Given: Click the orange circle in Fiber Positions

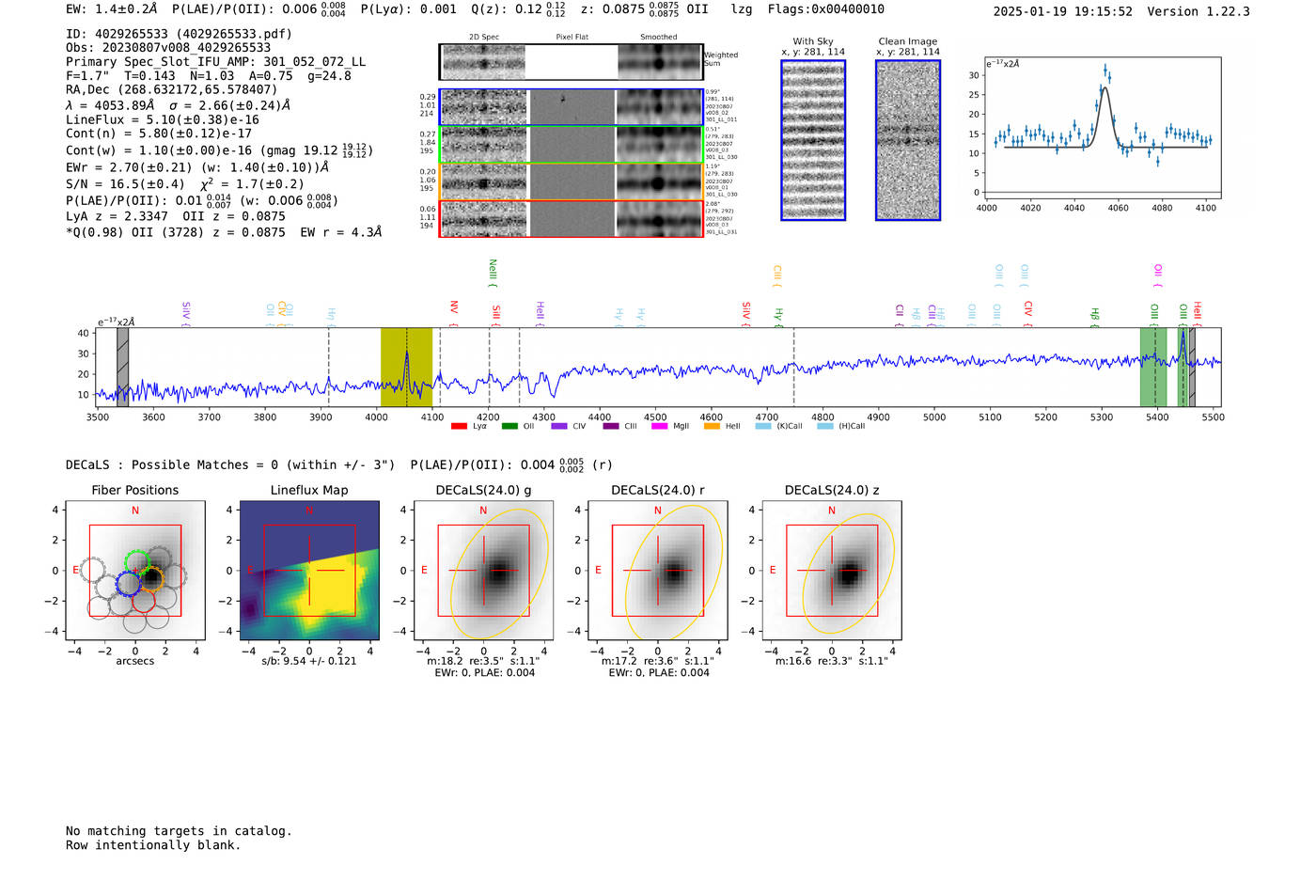Looking at the screenshot, I should pos(151,577).
